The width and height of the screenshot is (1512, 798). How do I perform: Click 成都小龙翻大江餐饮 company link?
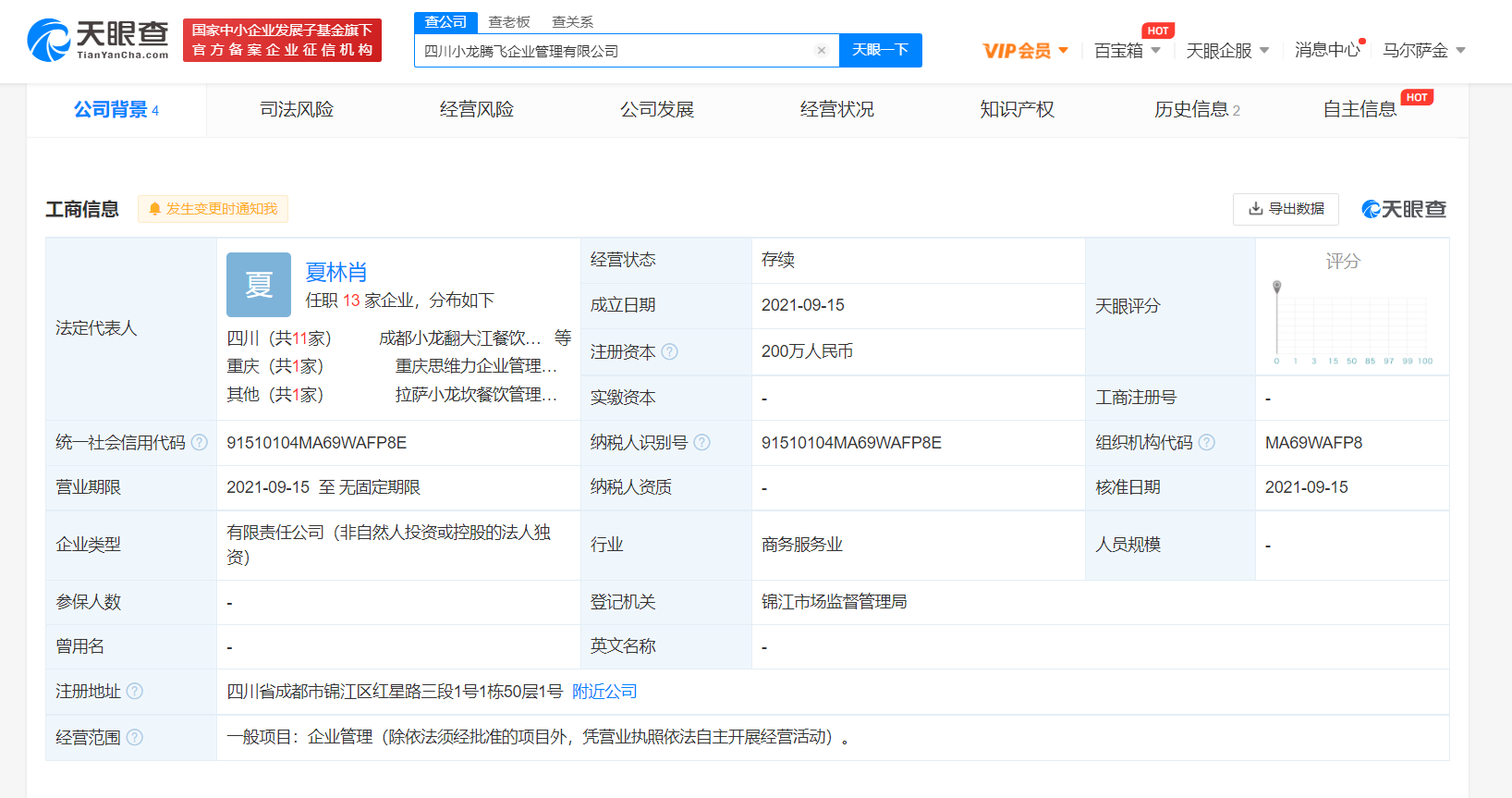point(460,338)
